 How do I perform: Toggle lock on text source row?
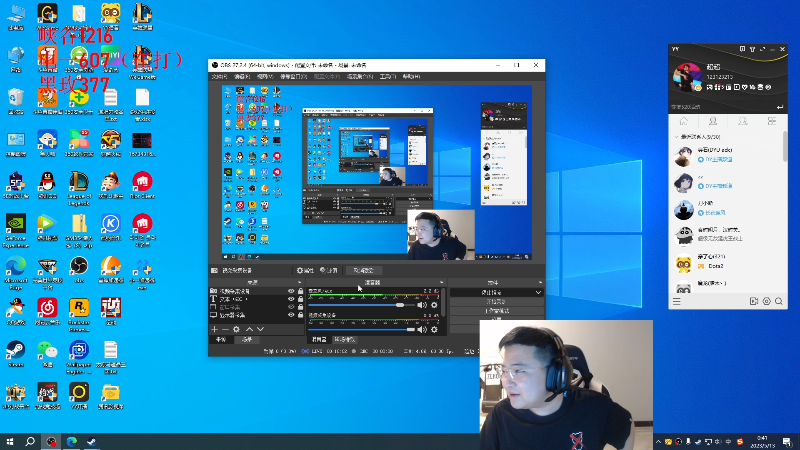[x=301, y=299]
